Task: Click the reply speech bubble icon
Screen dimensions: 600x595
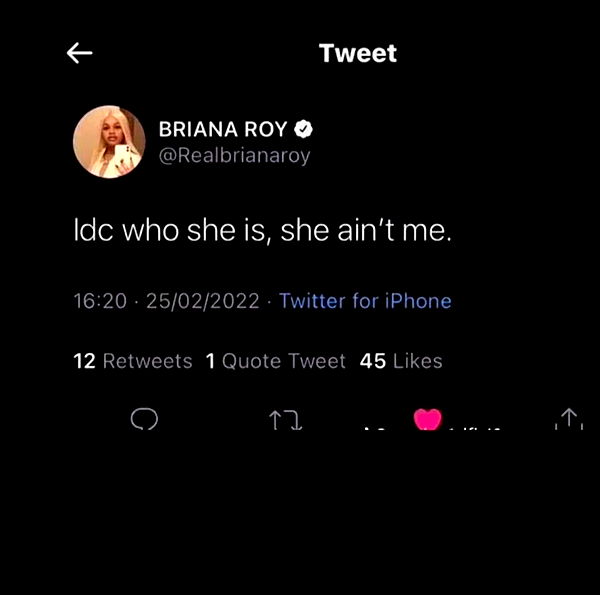Action: 144,418
